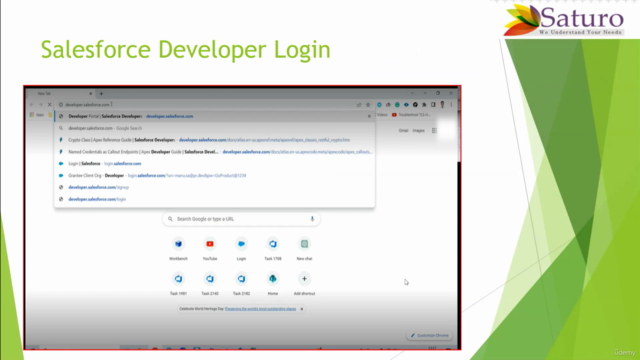Screen dimensions: 640x360
Task: Choose developer.salesforce.com Google Search suggestion
Action: click(215, 128)
